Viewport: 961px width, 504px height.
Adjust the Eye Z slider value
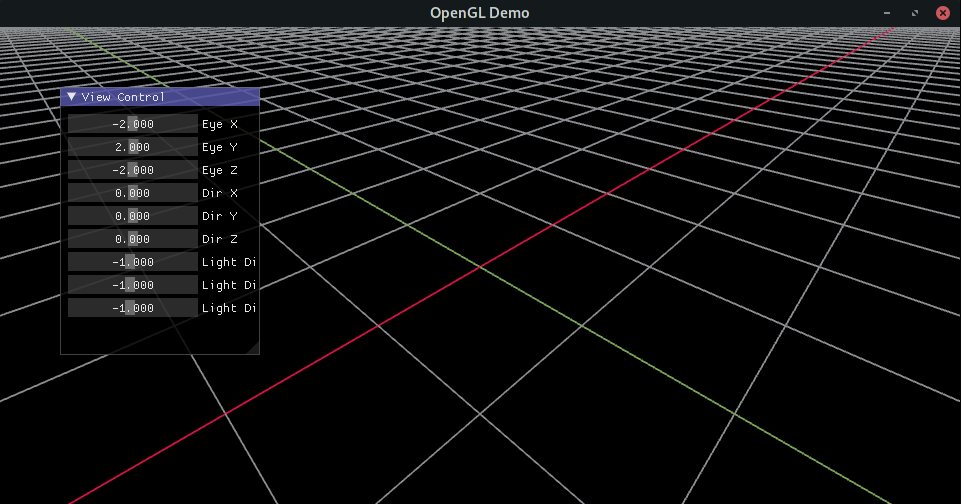tap(133, 170)
